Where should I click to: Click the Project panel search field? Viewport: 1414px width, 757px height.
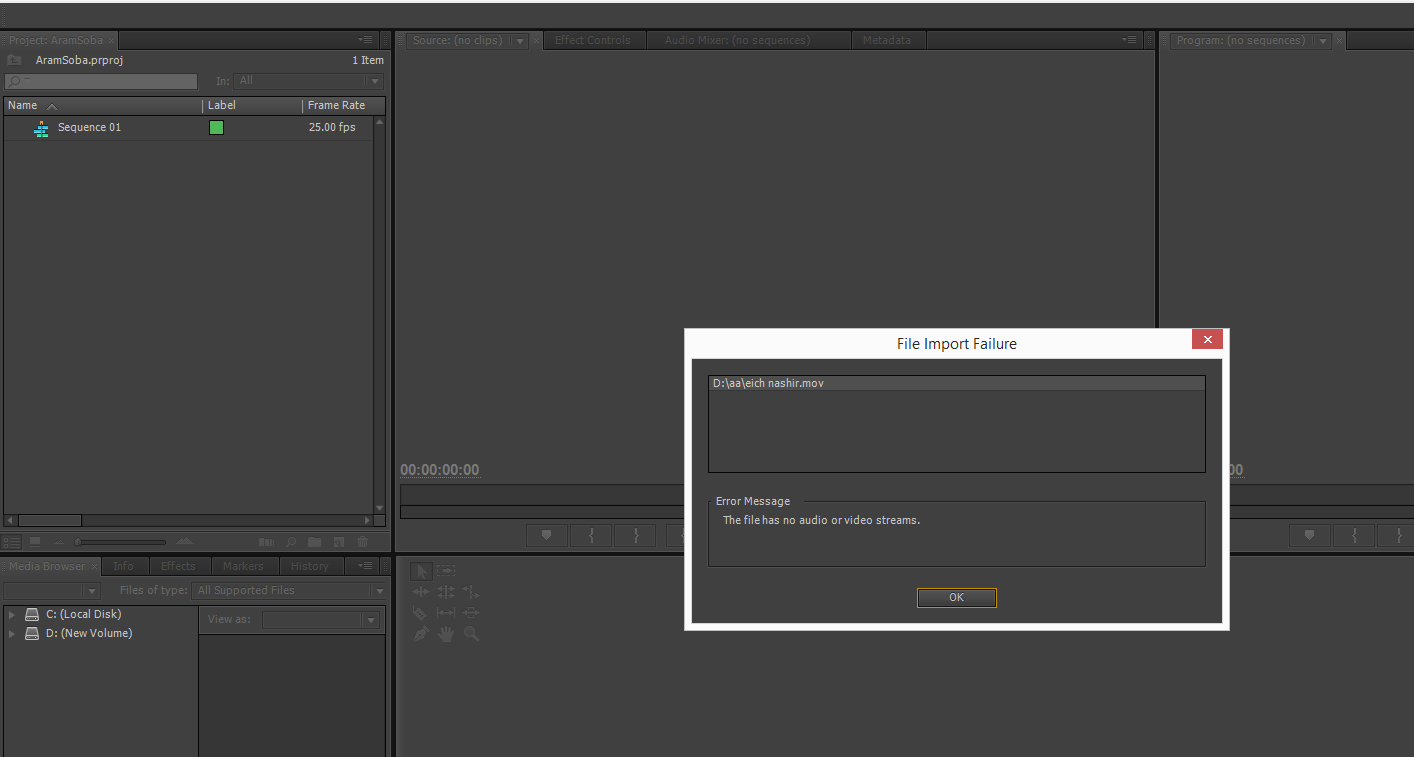pos(101,81)
